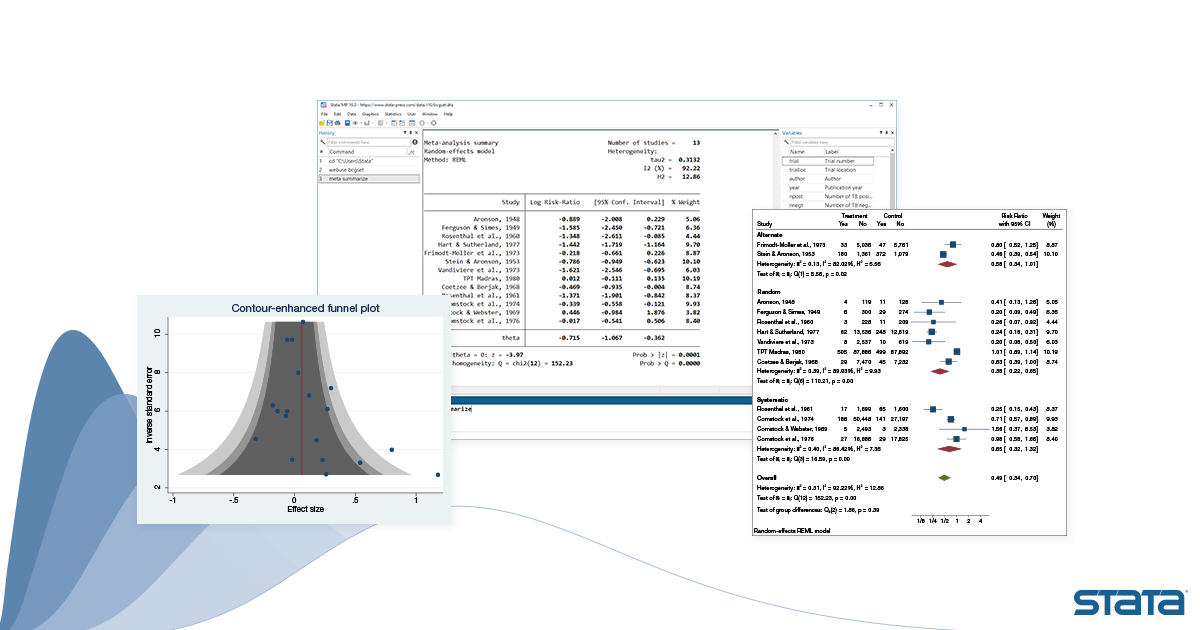Open the Help menu
The image size is (1200, 630).
tap(448, 114)
